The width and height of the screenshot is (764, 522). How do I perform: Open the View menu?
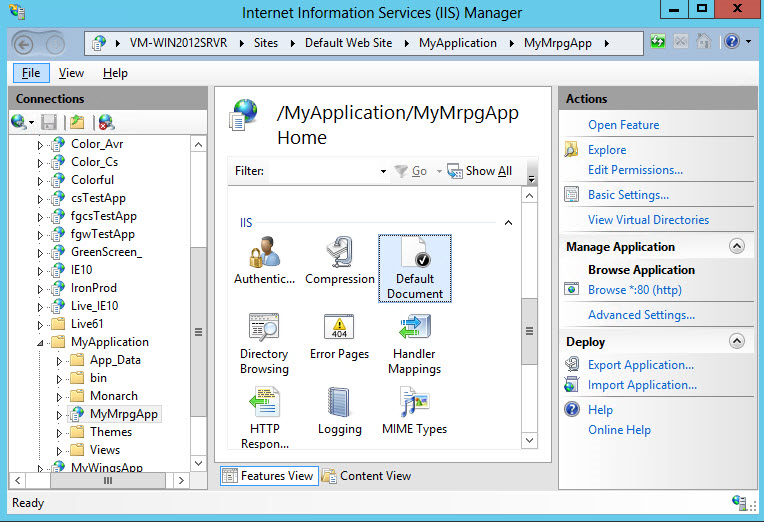tap(71, 73)
